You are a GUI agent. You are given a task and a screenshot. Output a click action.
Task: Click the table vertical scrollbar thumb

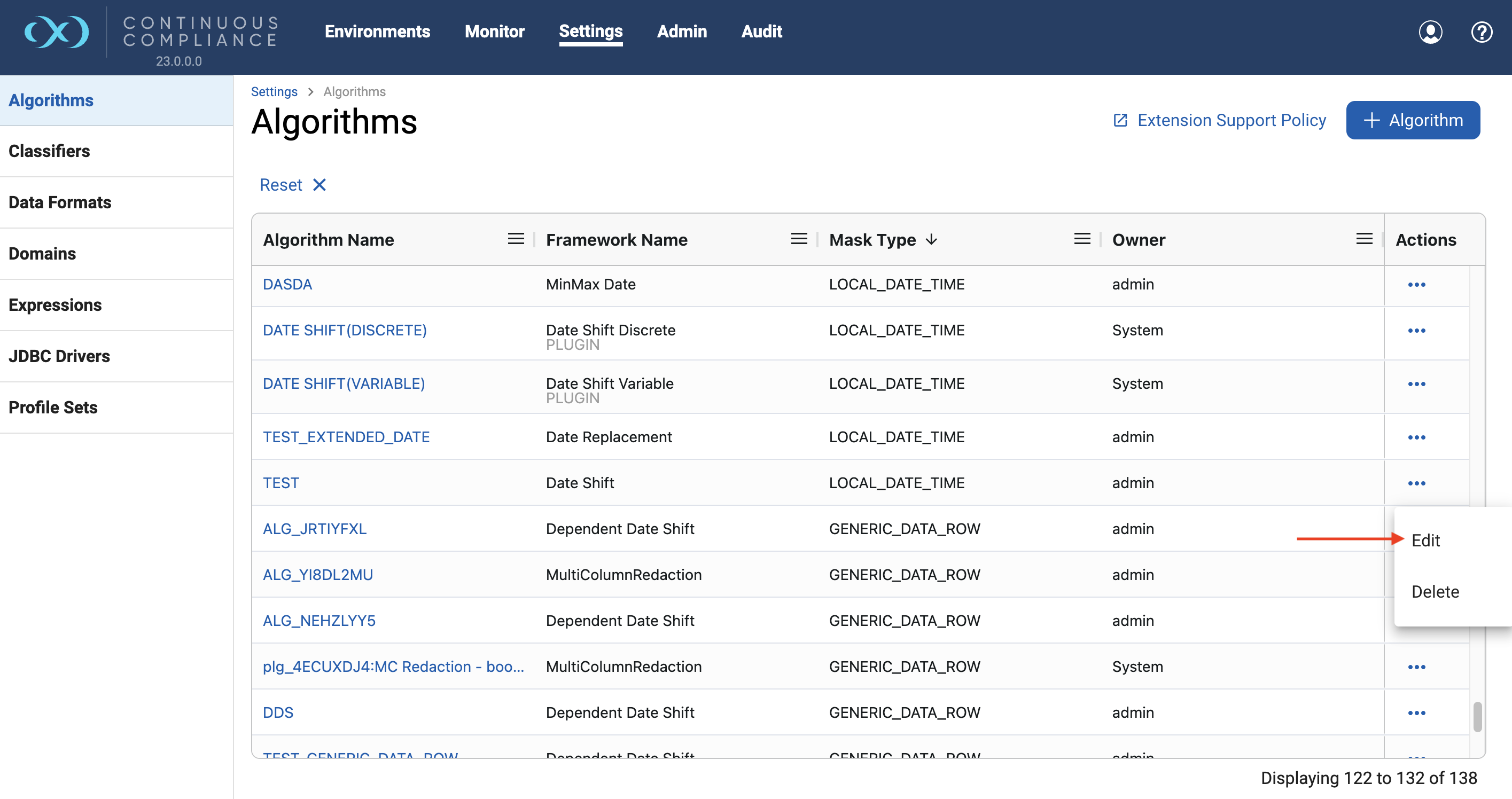[1477, 717]
